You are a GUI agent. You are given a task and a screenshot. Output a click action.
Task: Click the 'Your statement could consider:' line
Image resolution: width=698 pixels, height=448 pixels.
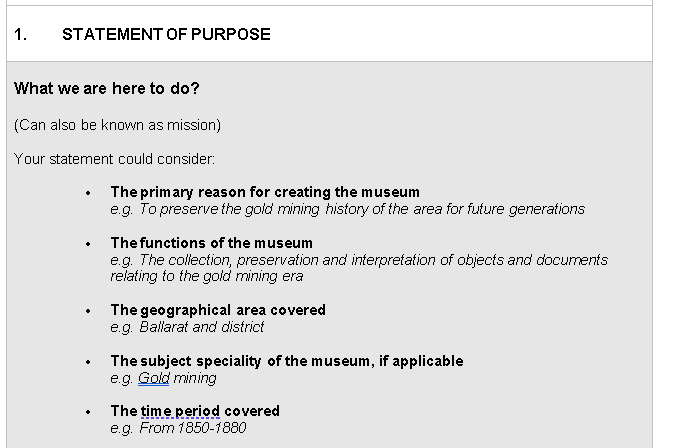pos(115,159)
